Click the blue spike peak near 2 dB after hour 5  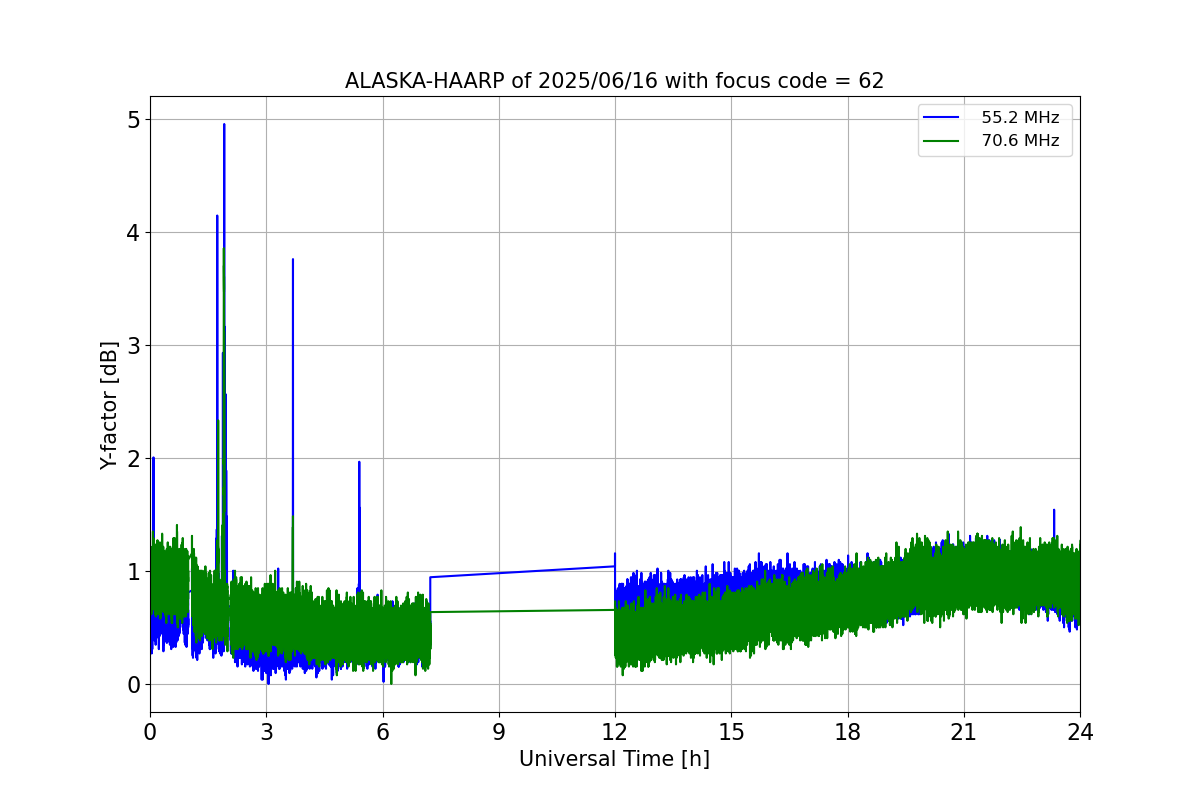(359, 463)
